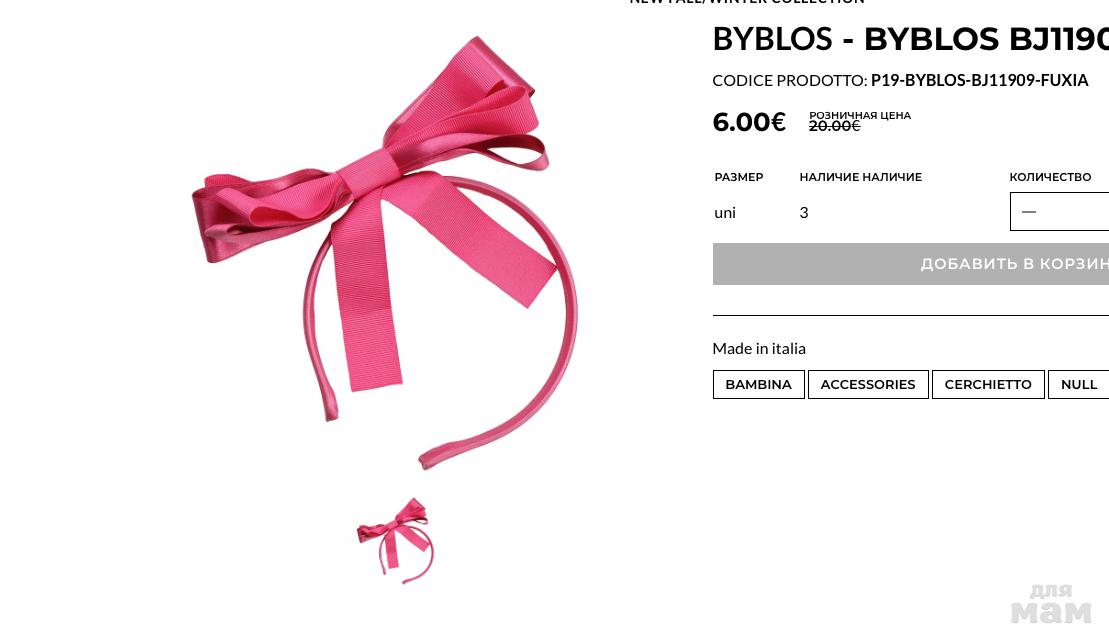Click the minus icon in quantity box
Image resolution: width=1109 pixels, height=640 pixels.
pos(1029,211)
